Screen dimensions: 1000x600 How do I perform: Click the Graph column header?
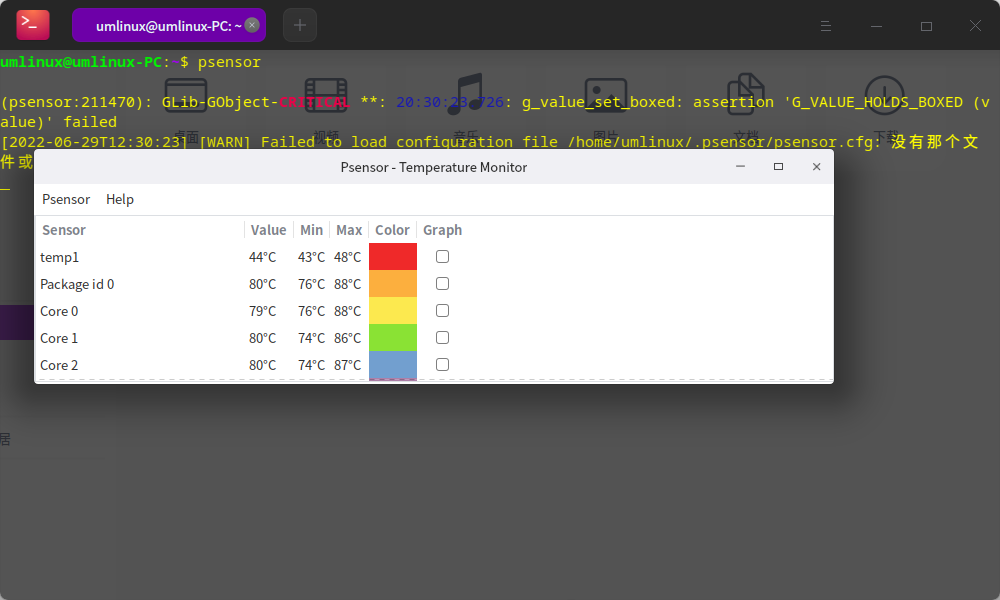pos(443,230)
